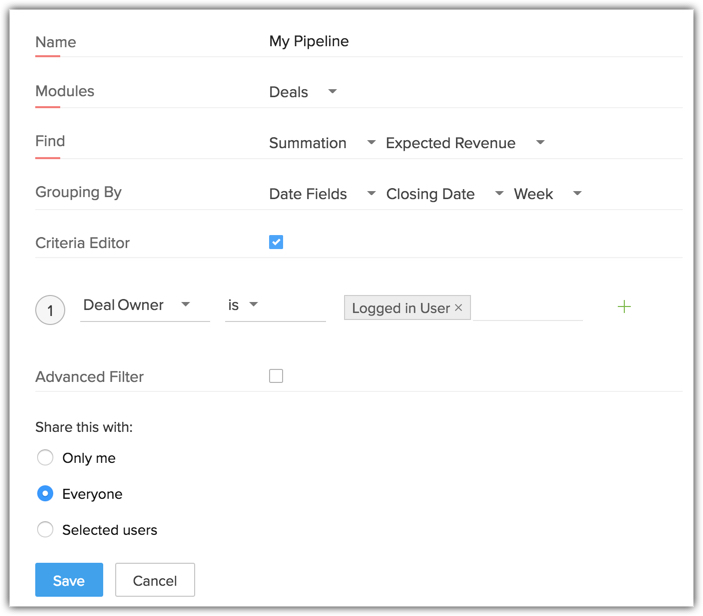Screen dimensions: 703x616
Task: Click the Cancel button
Action: [x=155, y=580]
